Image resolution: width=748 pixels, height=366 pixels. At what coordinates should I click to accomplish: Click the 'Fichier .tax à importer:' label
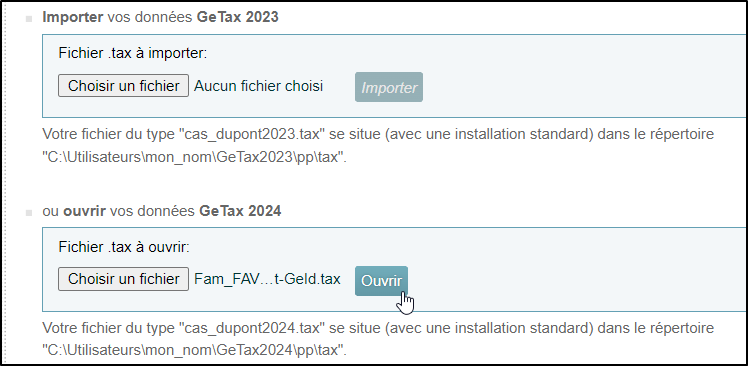point(133,53)
